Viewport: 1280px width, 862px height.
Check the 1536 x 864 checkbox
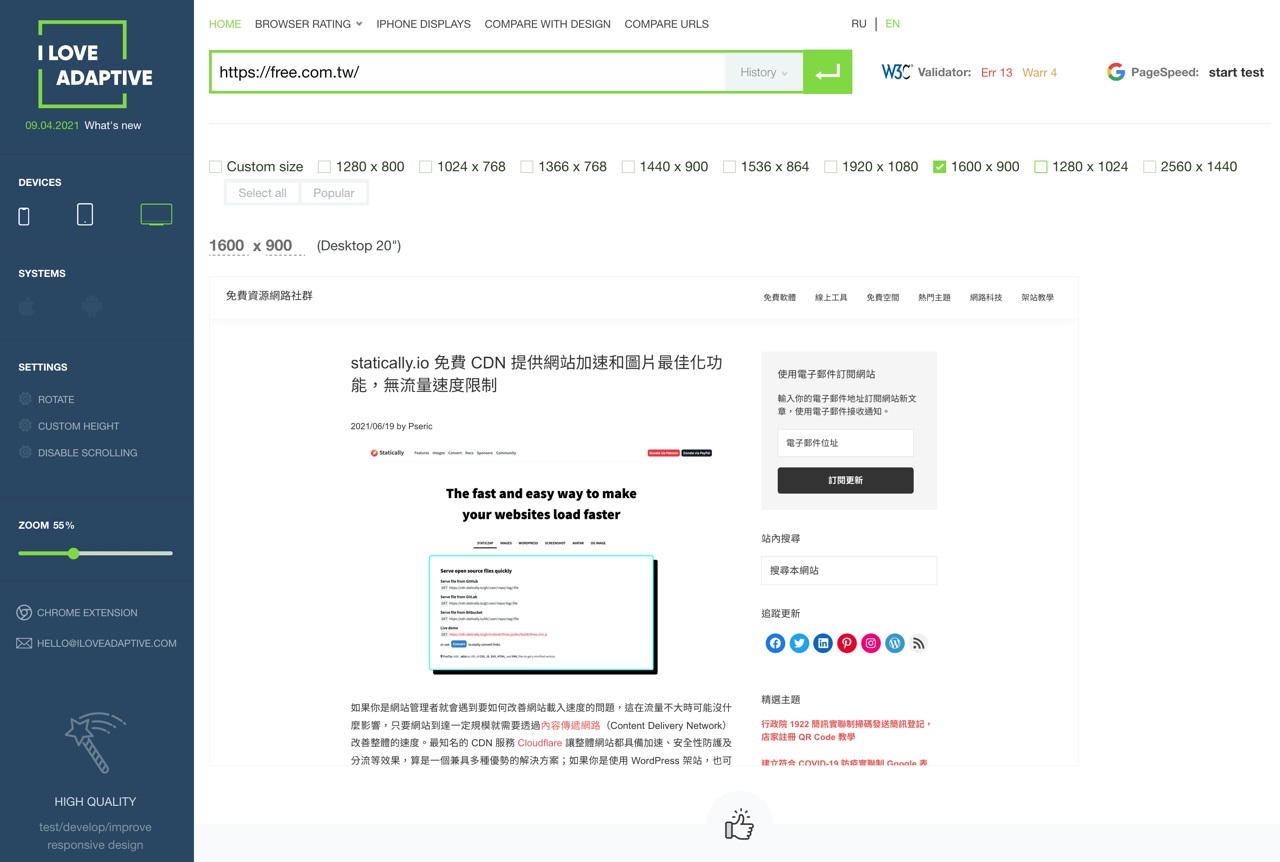729,167
